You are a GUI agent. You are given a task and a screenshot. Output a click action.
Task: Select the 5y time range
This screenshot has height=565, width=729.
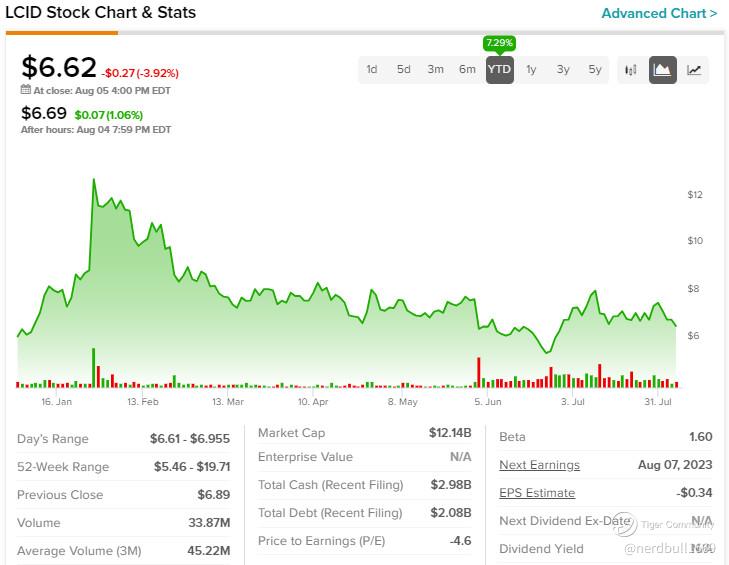(595, 70)
